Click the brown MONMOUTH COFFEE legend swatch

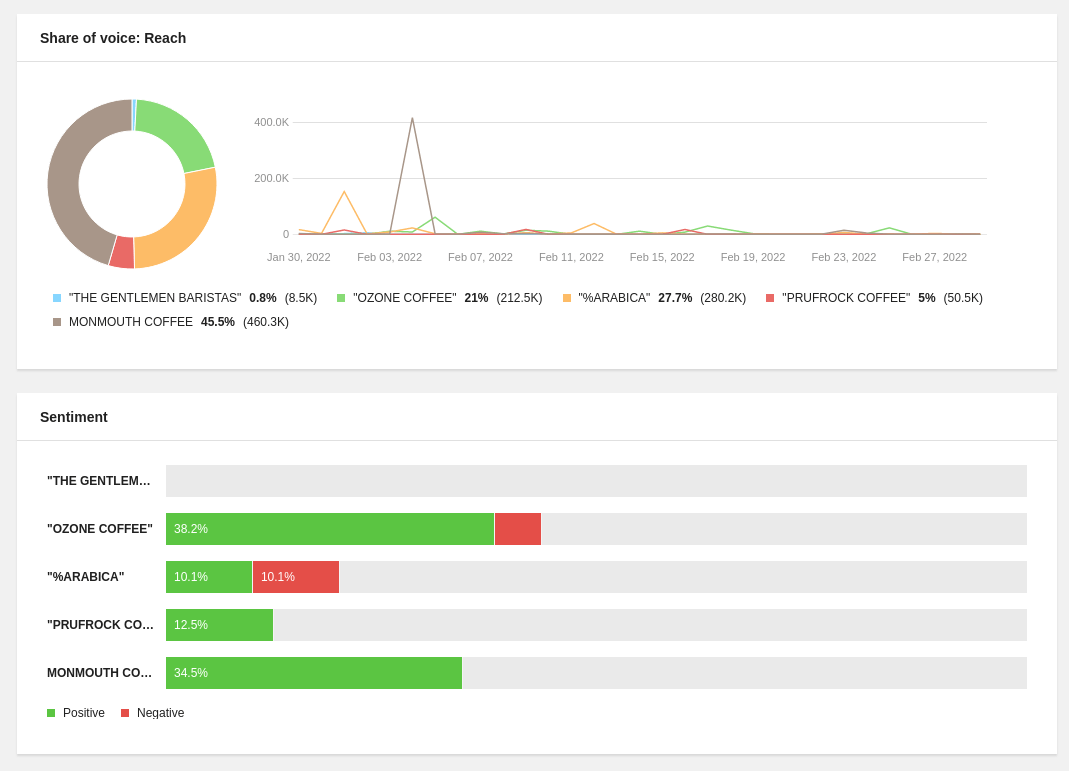point(57,321)
